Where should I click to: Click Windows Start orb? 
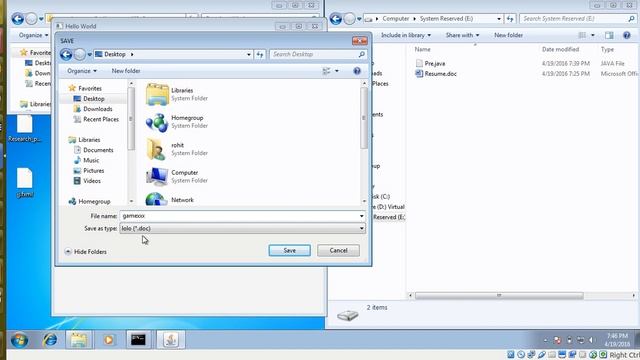coord(19,340)
